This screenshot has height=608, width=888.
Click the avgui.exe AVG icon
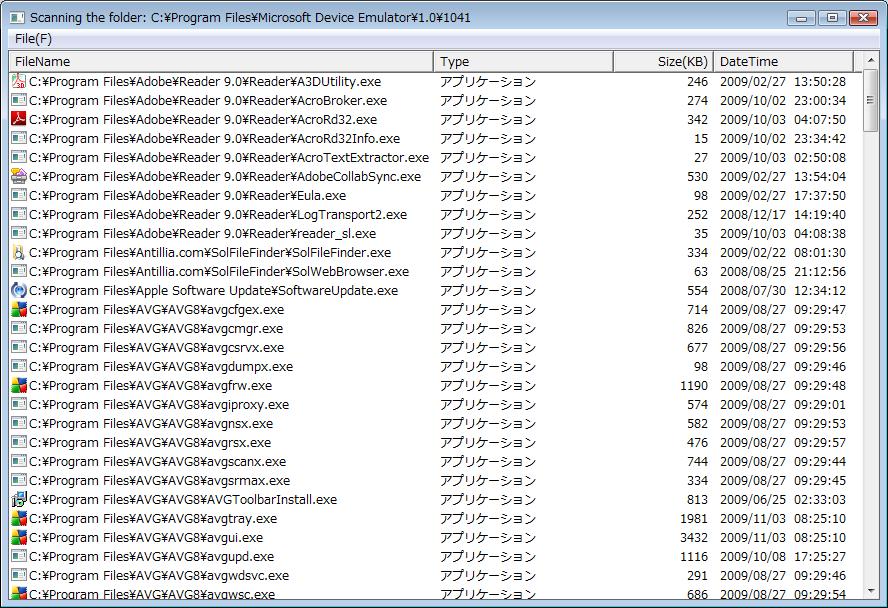(19, 537)
